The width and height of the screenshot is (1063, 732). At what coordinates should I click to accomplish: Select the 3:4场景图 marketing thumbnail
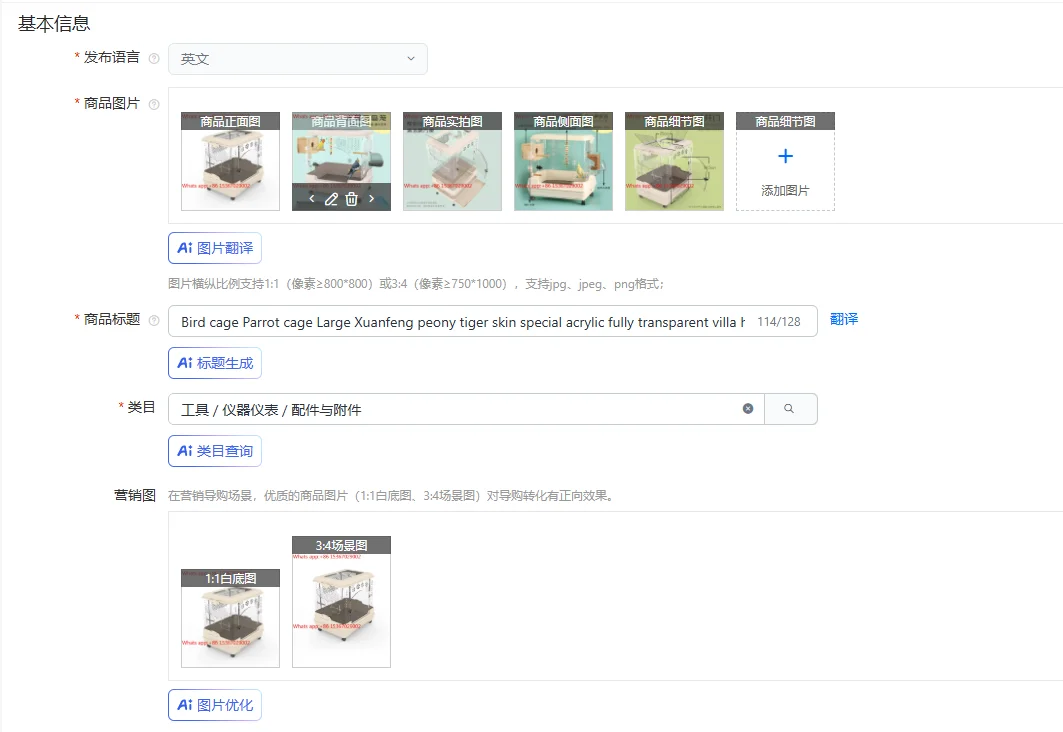click(342, 602)
